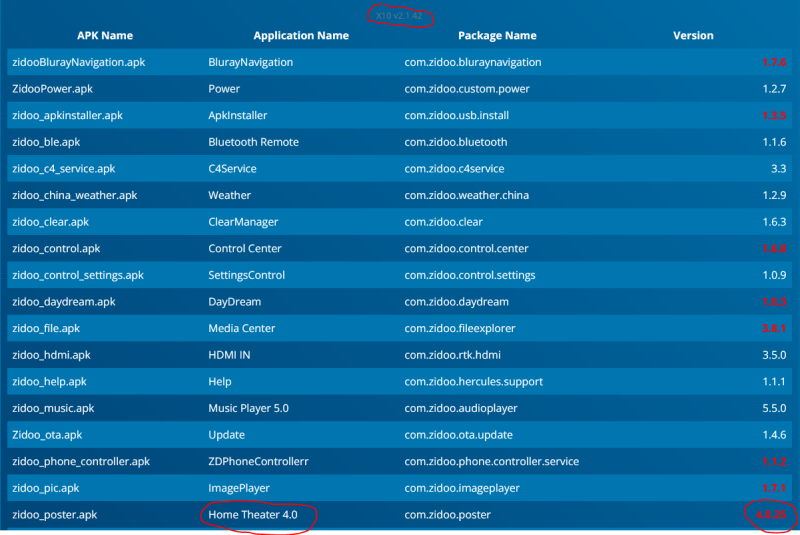Click version value 1.6.3

point(774,222)
